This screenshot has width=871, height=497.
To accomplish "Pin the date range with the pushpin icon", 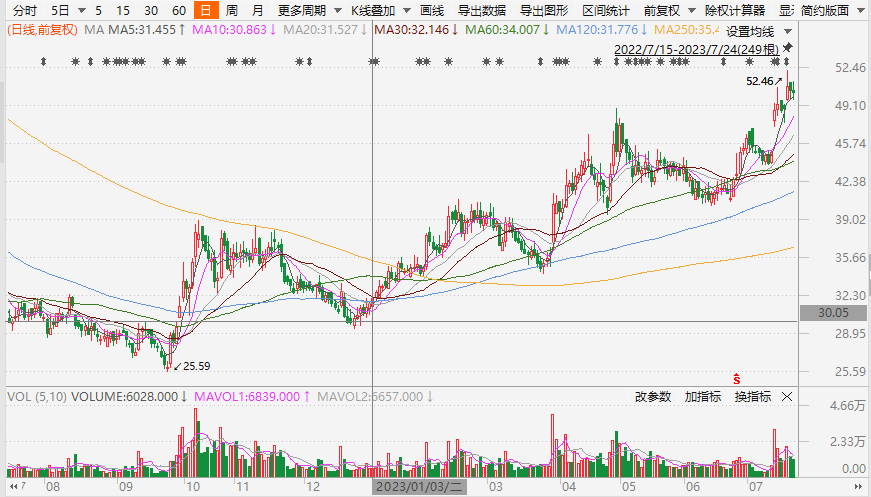I will (x=788, y=47).
